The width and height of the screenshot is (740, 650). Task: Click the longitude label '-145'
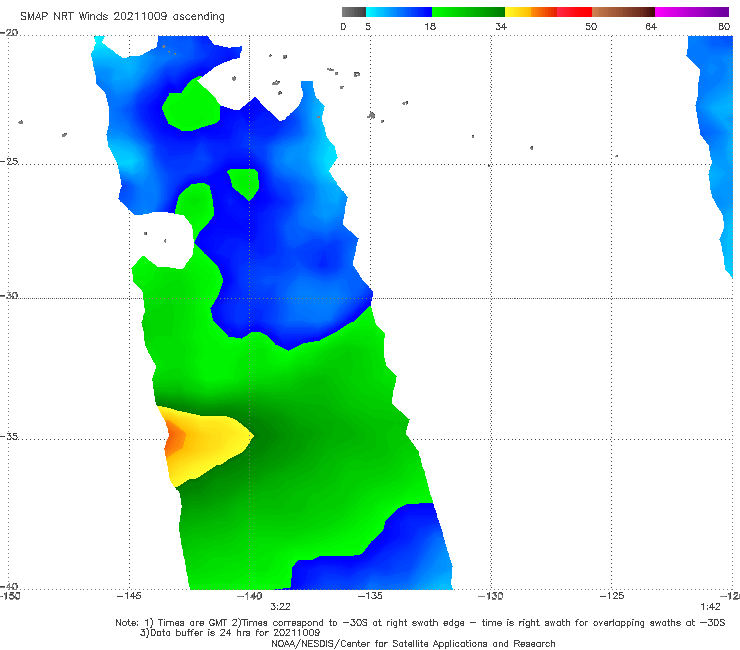(x=129, y=596)
